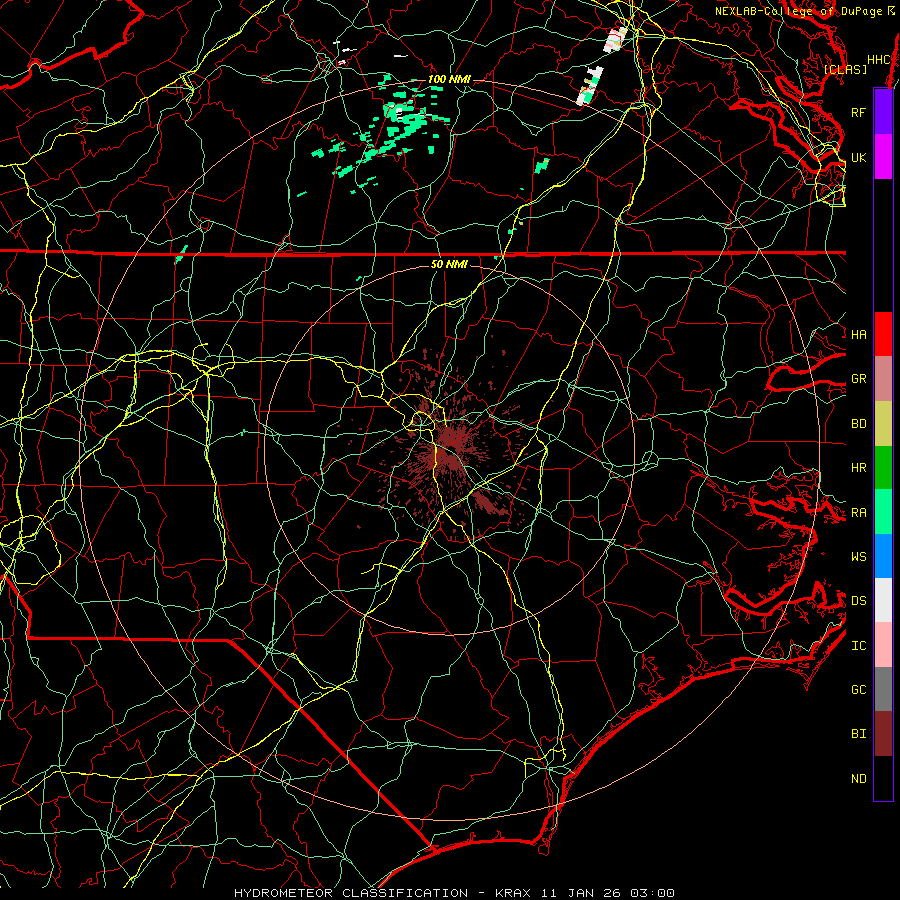Click the 'HHC' product code text
This screenshot has height=900, width=900.
[878, 60]
